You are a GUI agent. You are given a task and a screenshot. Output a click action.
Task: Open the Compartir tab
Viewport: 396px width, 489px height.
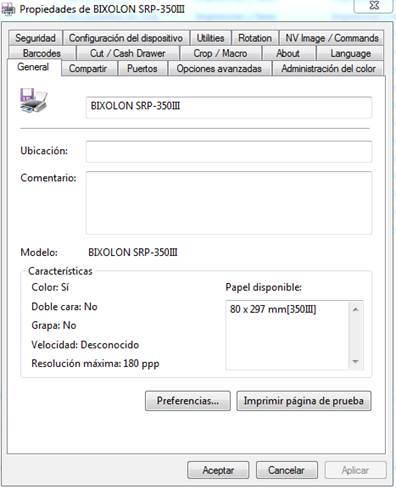click(88, 69)
